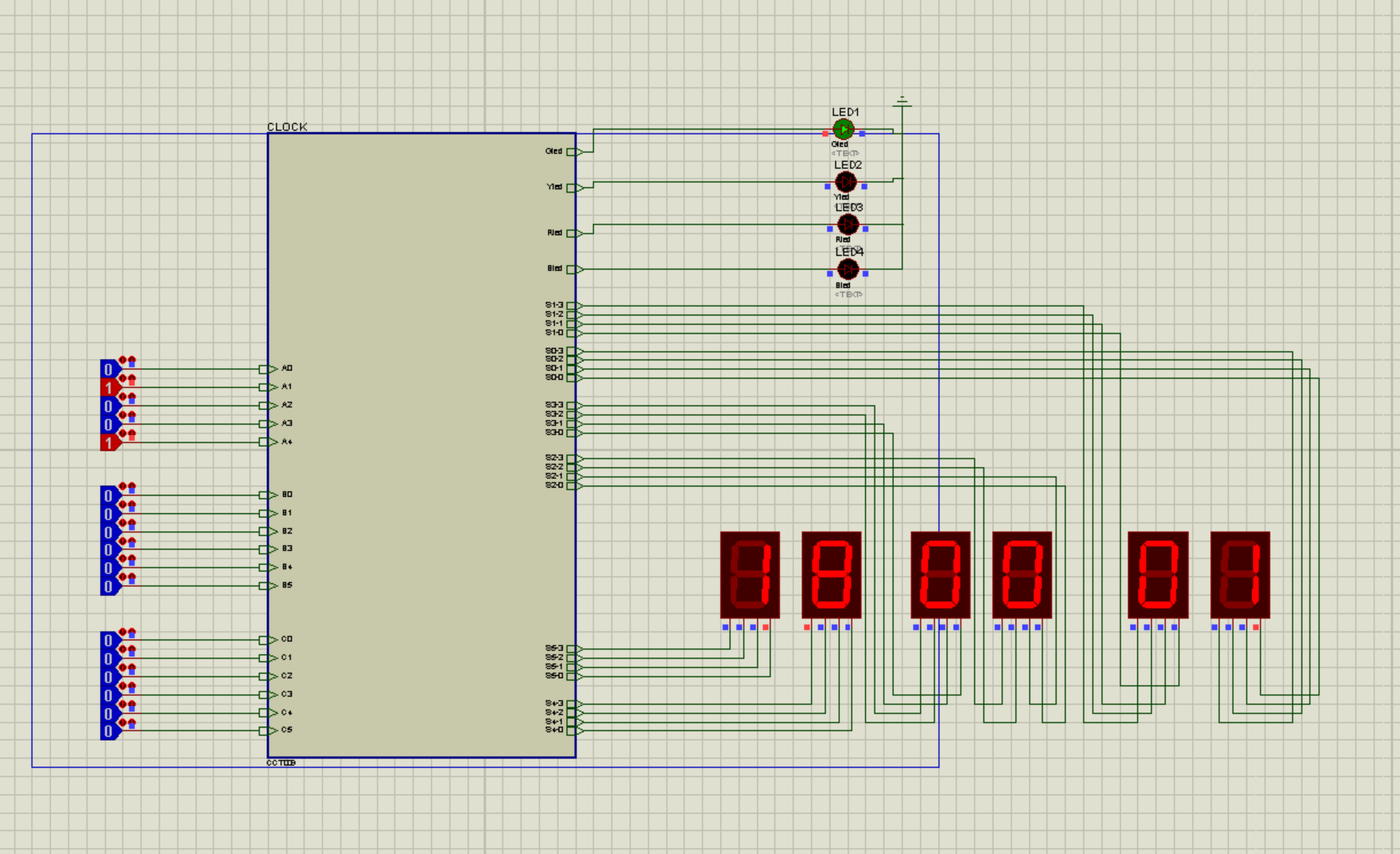Toggle the logic state feeding pin B4

[109, 568]
